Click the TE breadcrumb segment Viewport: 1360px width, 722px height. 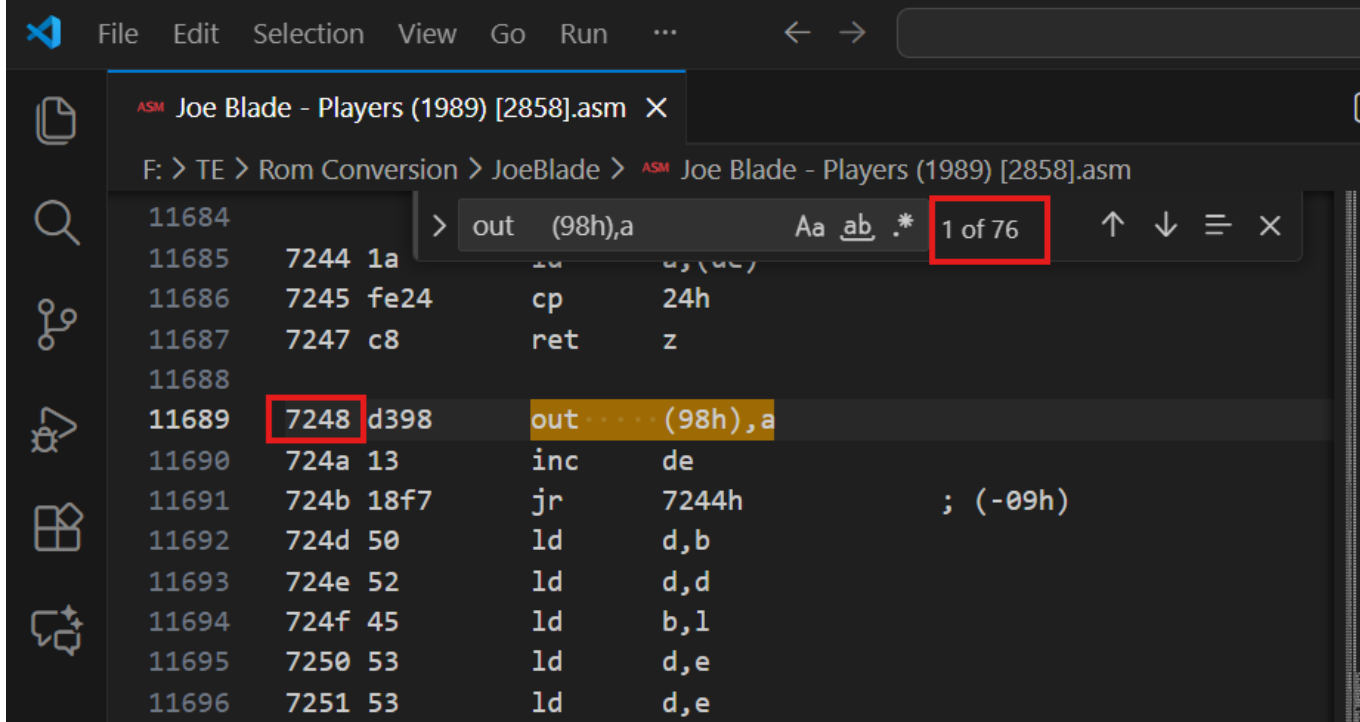210,170
